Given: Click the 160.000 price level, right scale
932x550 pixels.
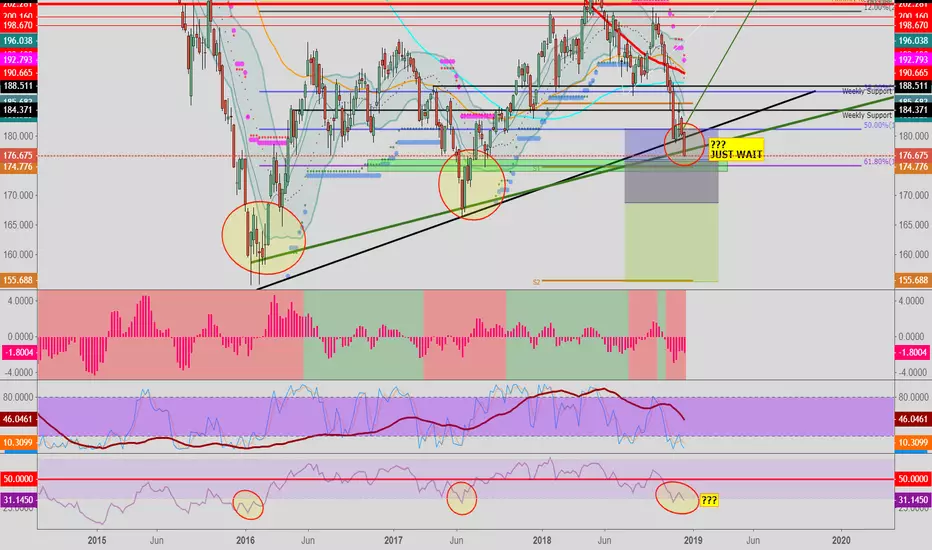Looking at the screenshot, I should (x=913, y=254).
